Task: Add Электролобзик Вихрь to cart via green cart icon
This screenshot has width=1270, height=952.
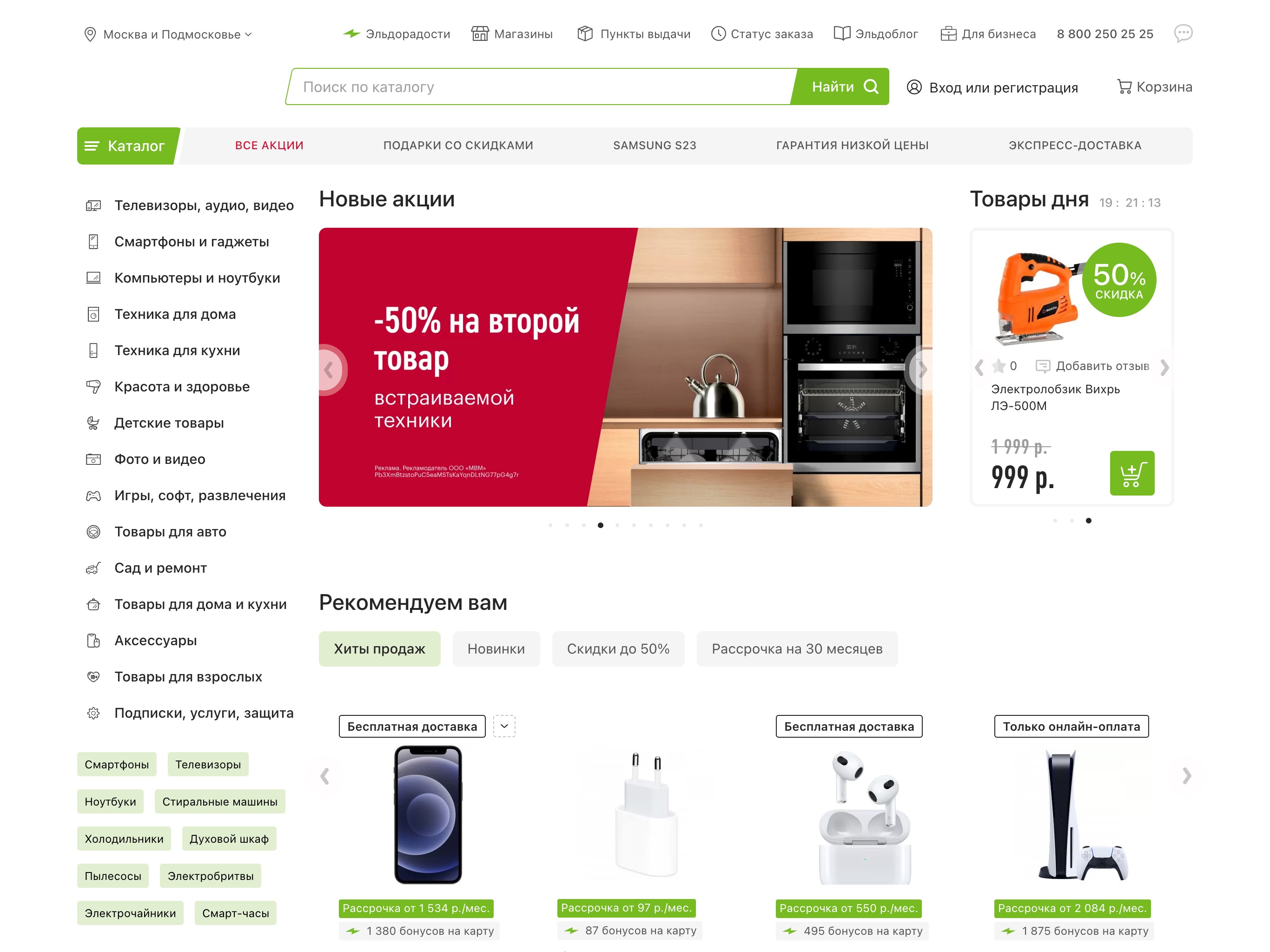Action: (1131, 473)
